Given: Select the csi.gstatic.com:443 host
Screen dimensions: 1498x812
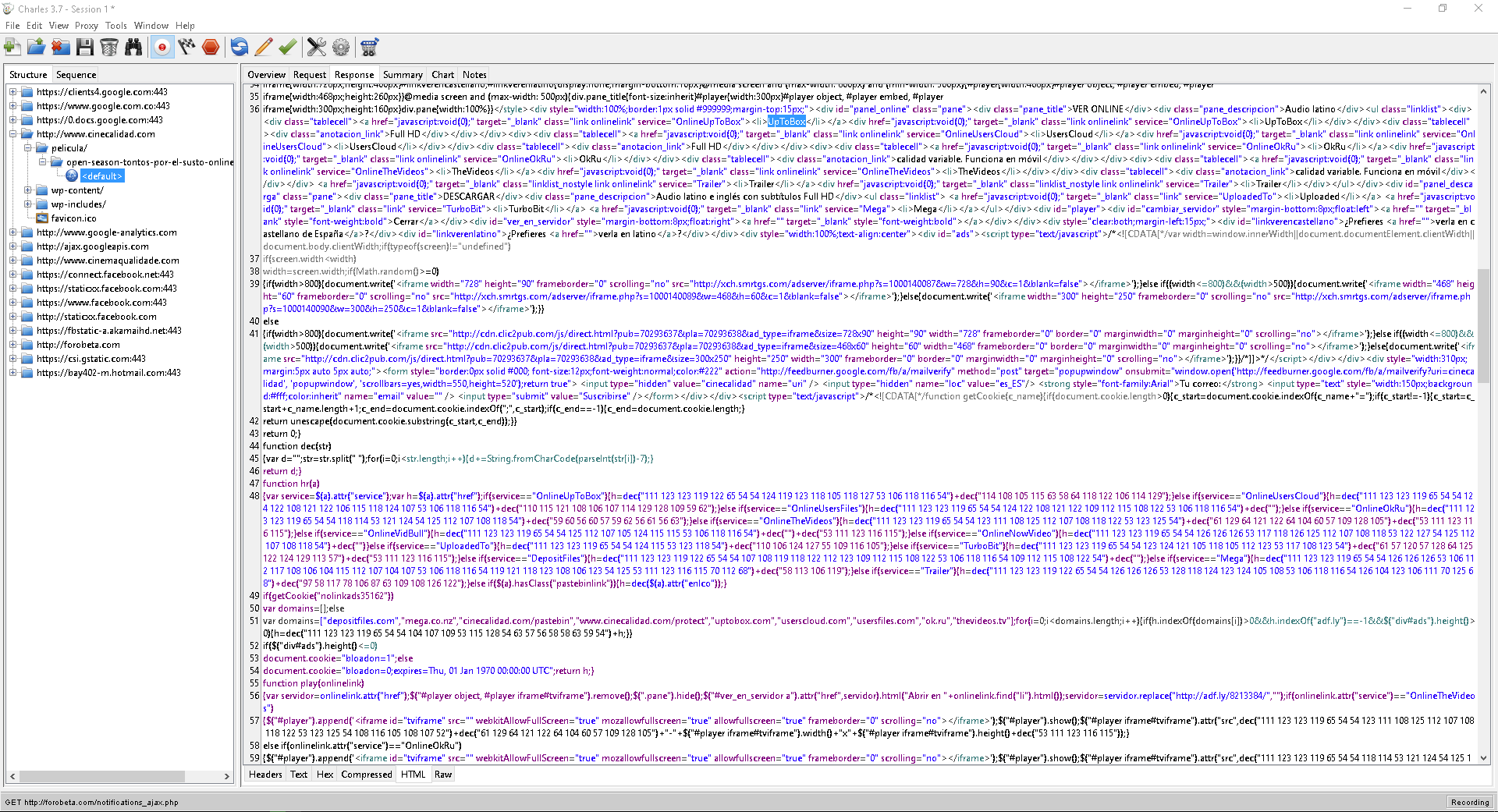Looking at the screenshot, I should click(x=91, y=359).
